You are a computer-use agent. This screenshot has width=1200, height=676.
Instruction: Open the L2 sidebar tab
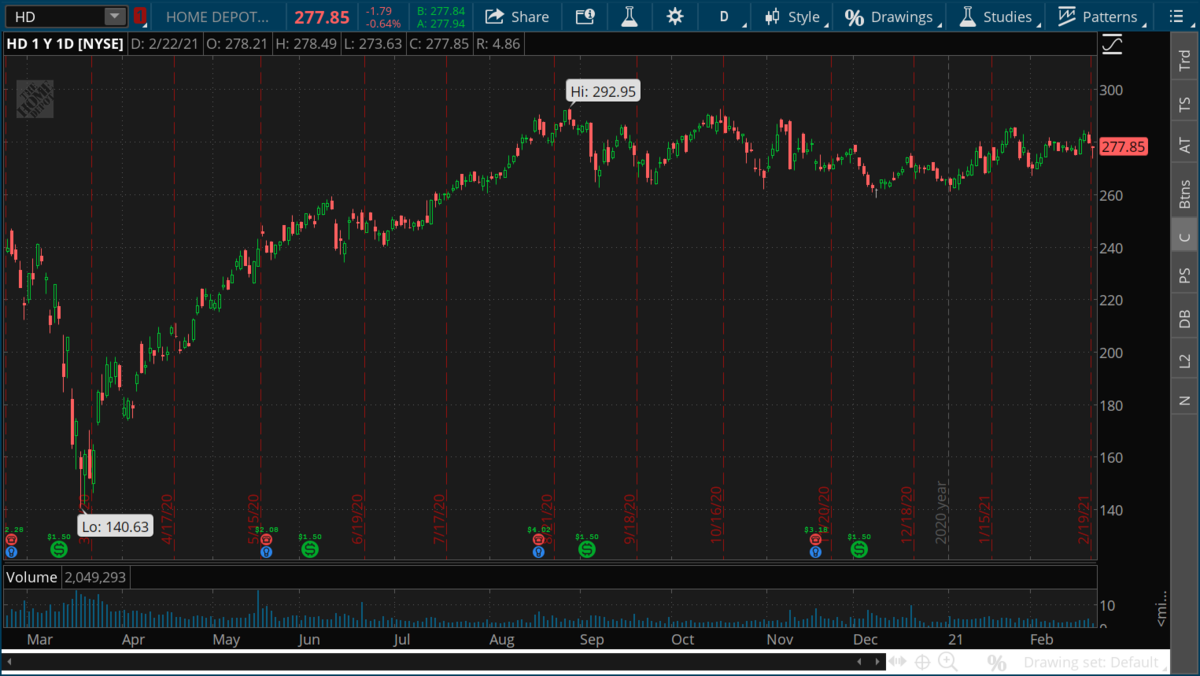1185,360
